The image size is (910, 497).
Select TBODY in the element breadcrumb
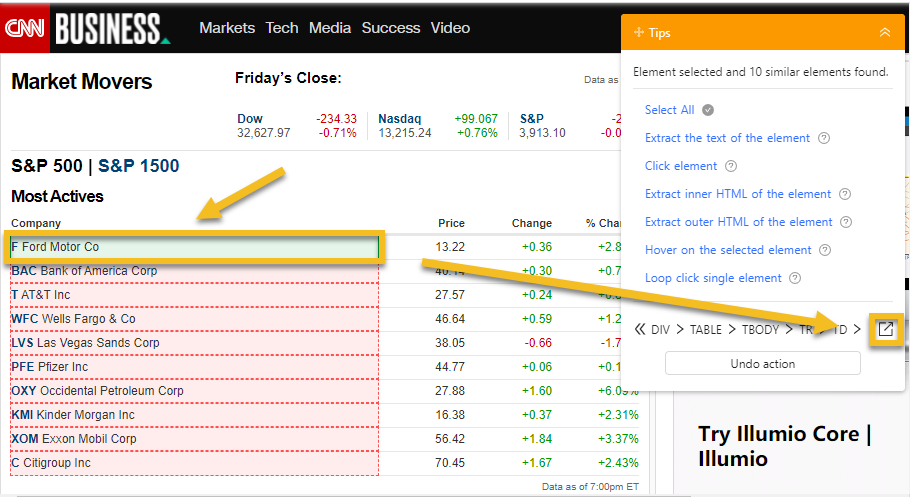[x=760, y=330]
